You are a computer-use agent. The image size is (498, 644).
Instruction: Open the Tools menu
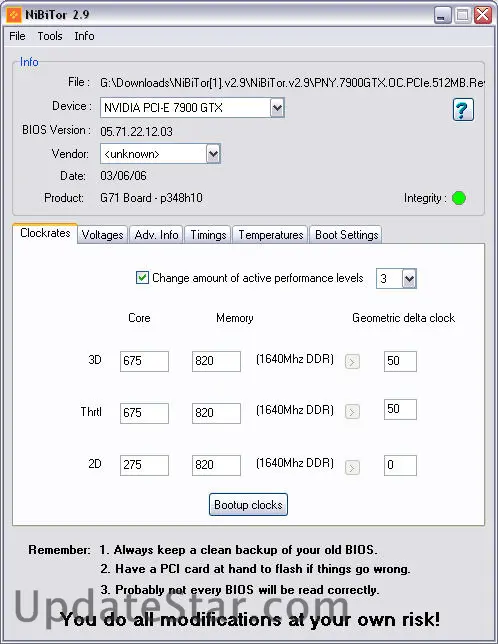(50, 36)
